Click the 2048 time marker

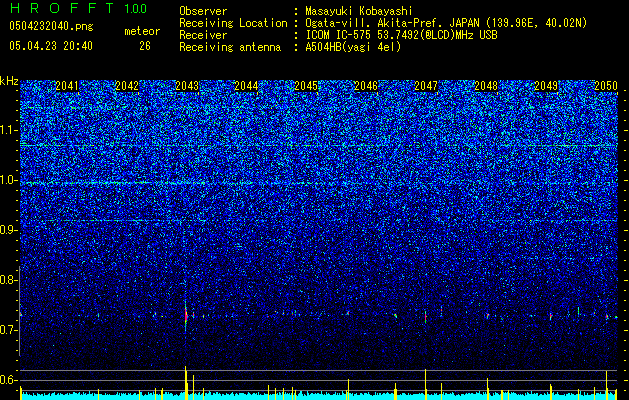tap(486, 86)
